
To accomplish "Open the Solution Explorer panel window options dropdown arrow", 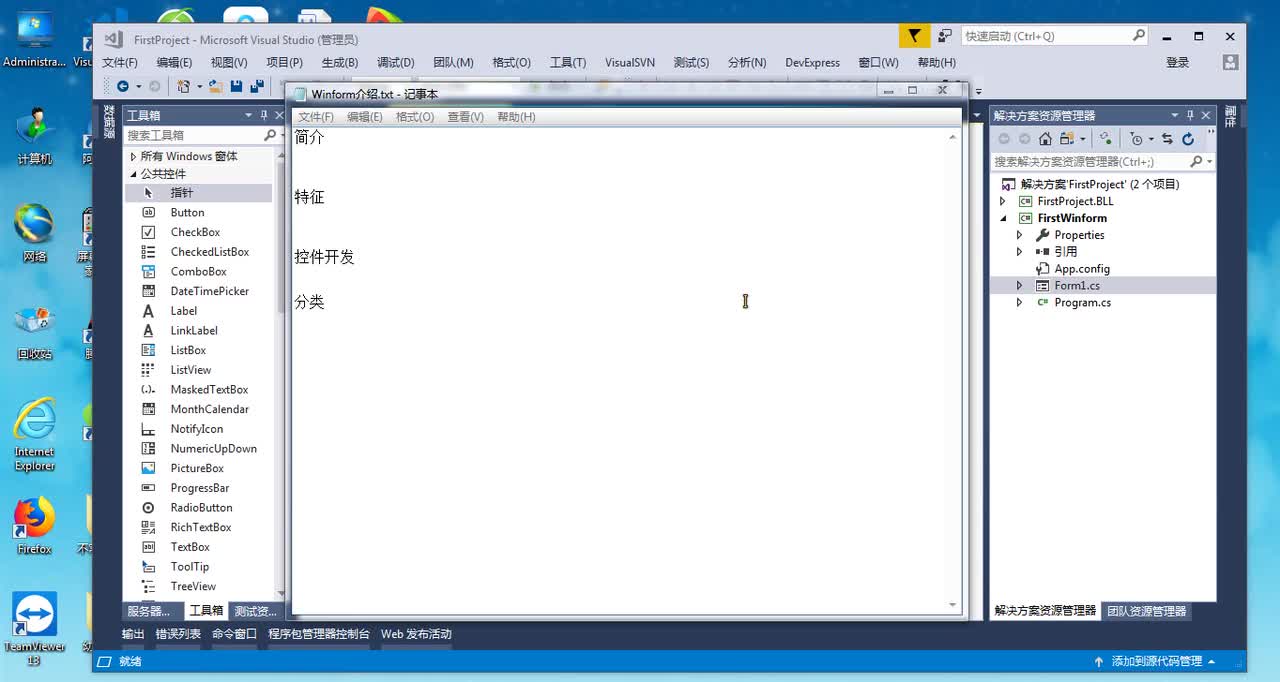I will pyautogui.click(x=1175, y=115).
